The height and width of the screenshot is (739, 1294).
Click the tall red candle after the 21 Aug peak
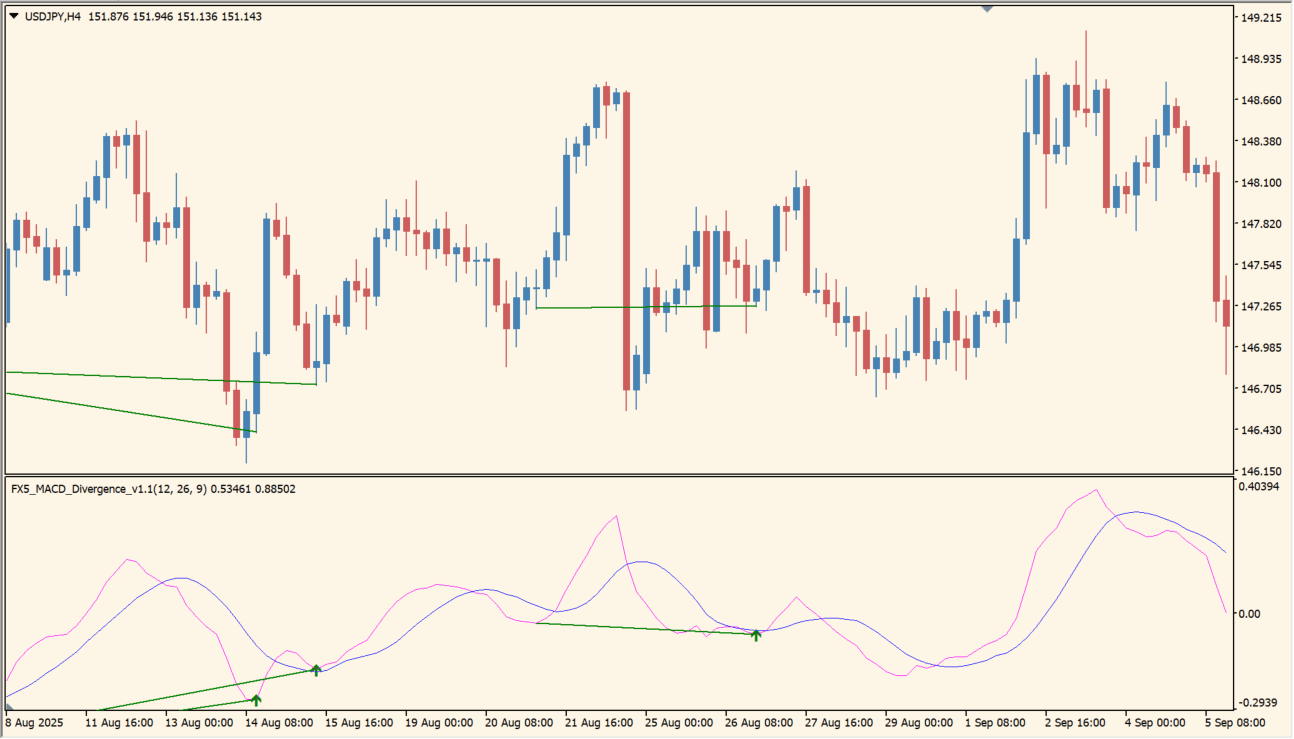[627, 240]
